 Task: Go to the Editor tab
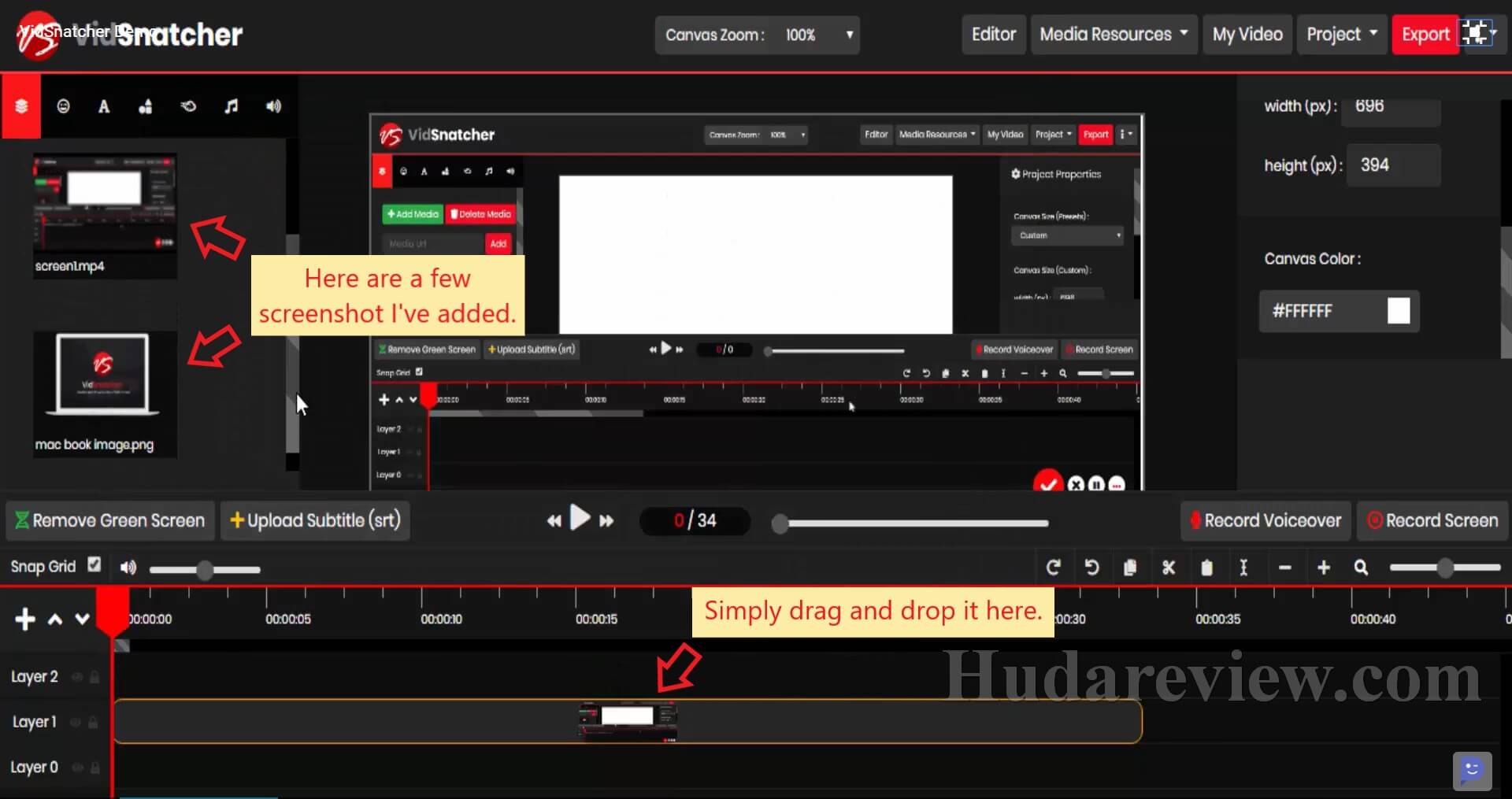(994, 35)
